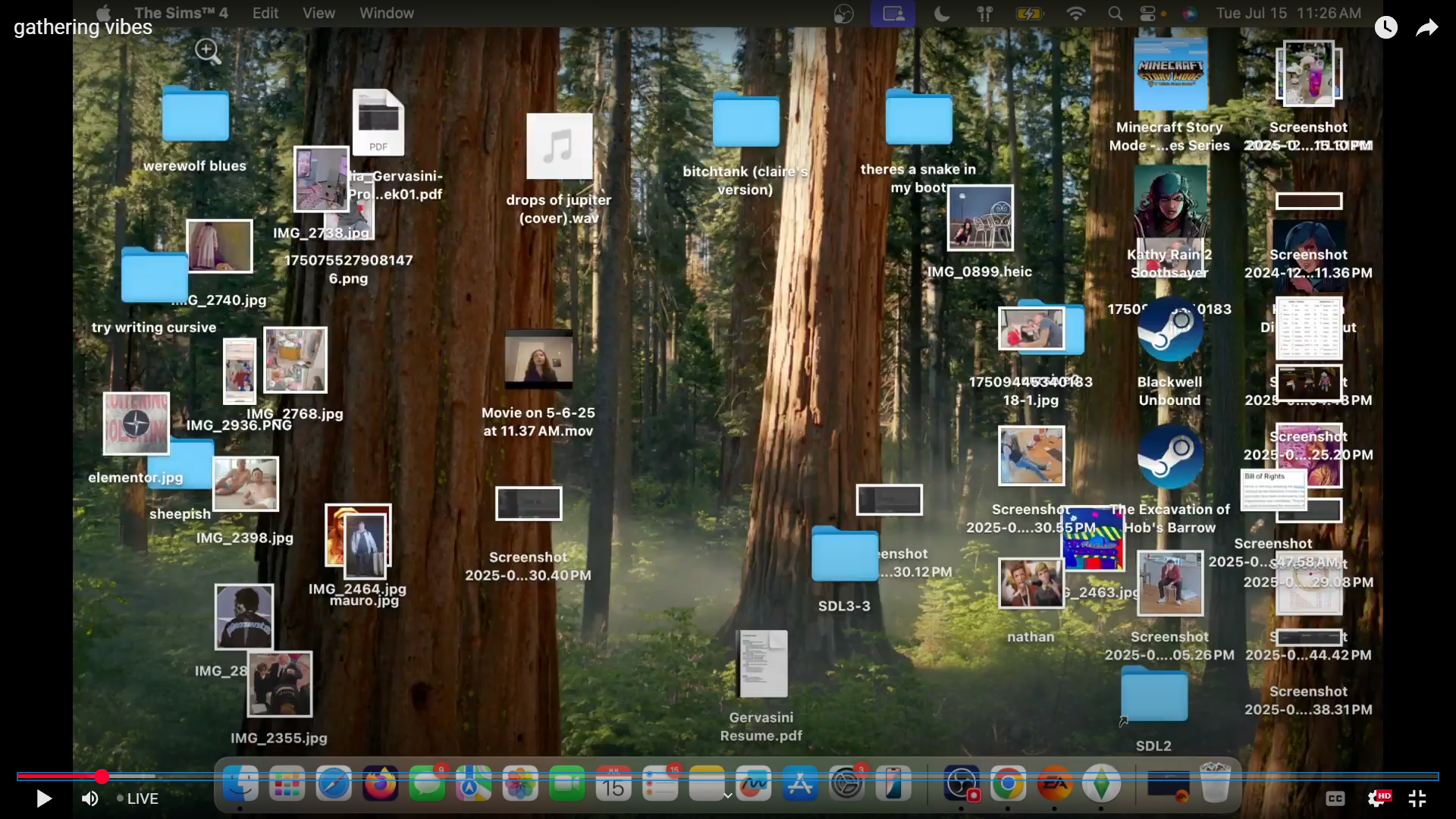The height and width of the screenshot is (819, 1456).
Task: Click the red video progress scrubber
Action: point(102,776)
